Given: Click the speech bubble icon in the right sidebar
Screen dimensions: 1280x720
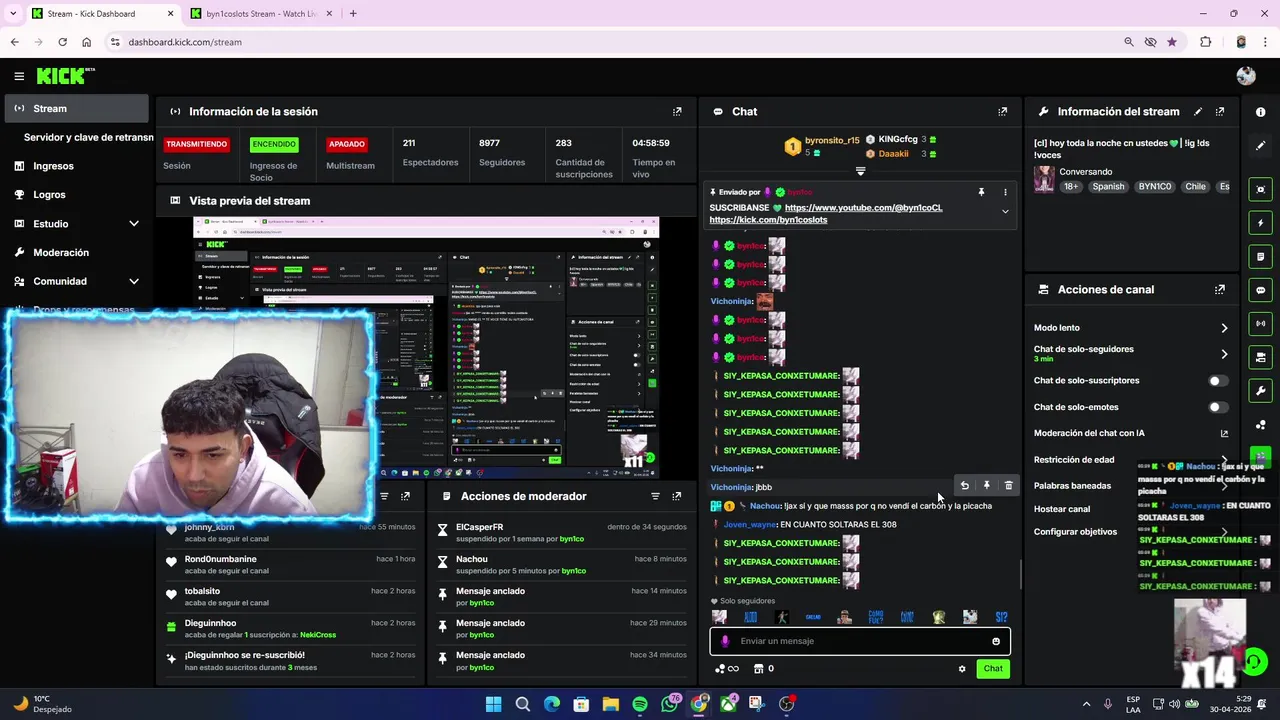Looking at the screenshot, I should [x=1261, y=290].
